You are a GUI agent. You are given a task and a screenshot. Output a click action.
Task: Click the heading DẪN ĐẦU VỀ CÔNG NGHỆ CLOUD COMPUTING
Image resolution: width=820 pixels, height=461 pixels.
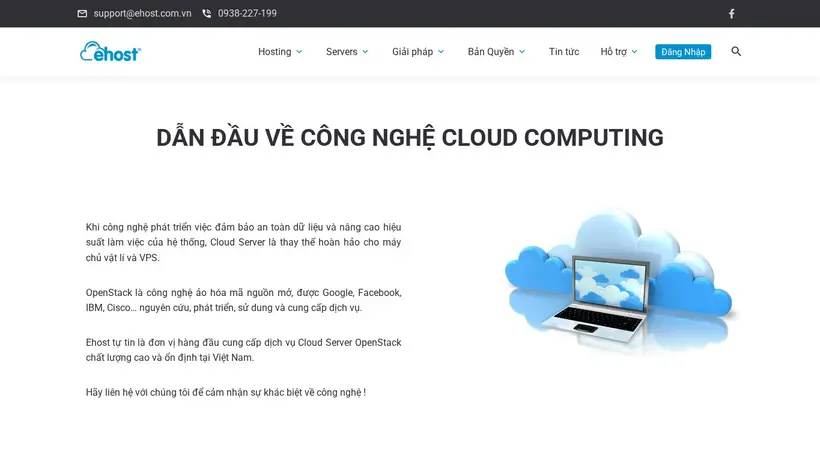(x=410, y=138)
